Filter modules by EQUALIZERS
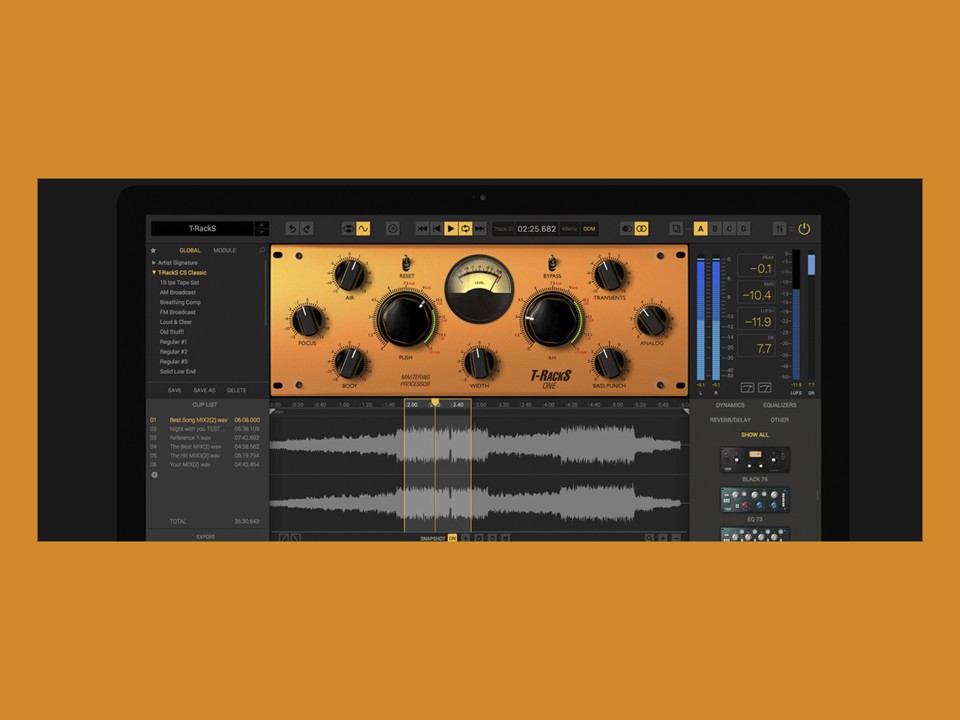 point(779,405)
